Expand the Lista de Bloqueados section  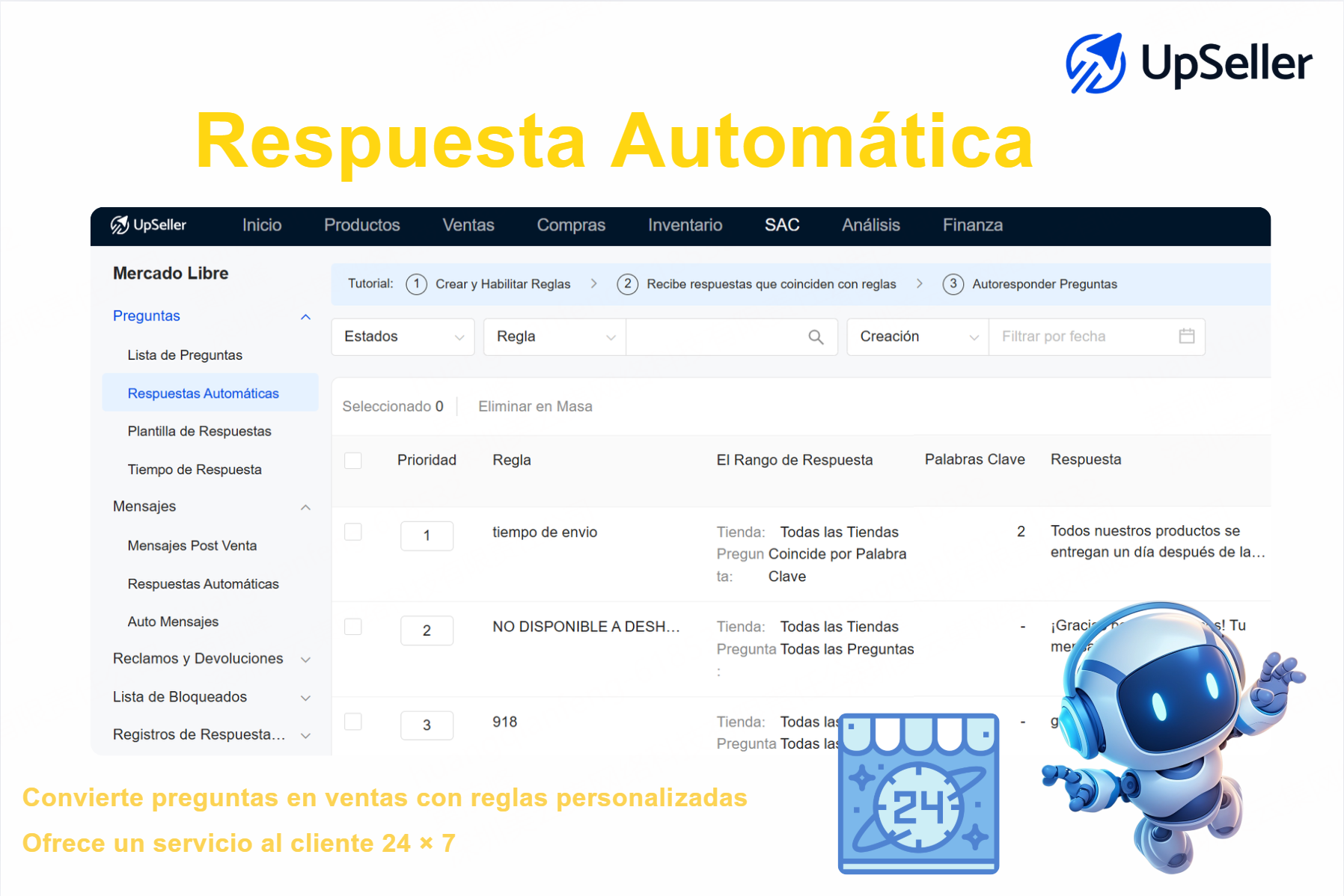point(305,697)
